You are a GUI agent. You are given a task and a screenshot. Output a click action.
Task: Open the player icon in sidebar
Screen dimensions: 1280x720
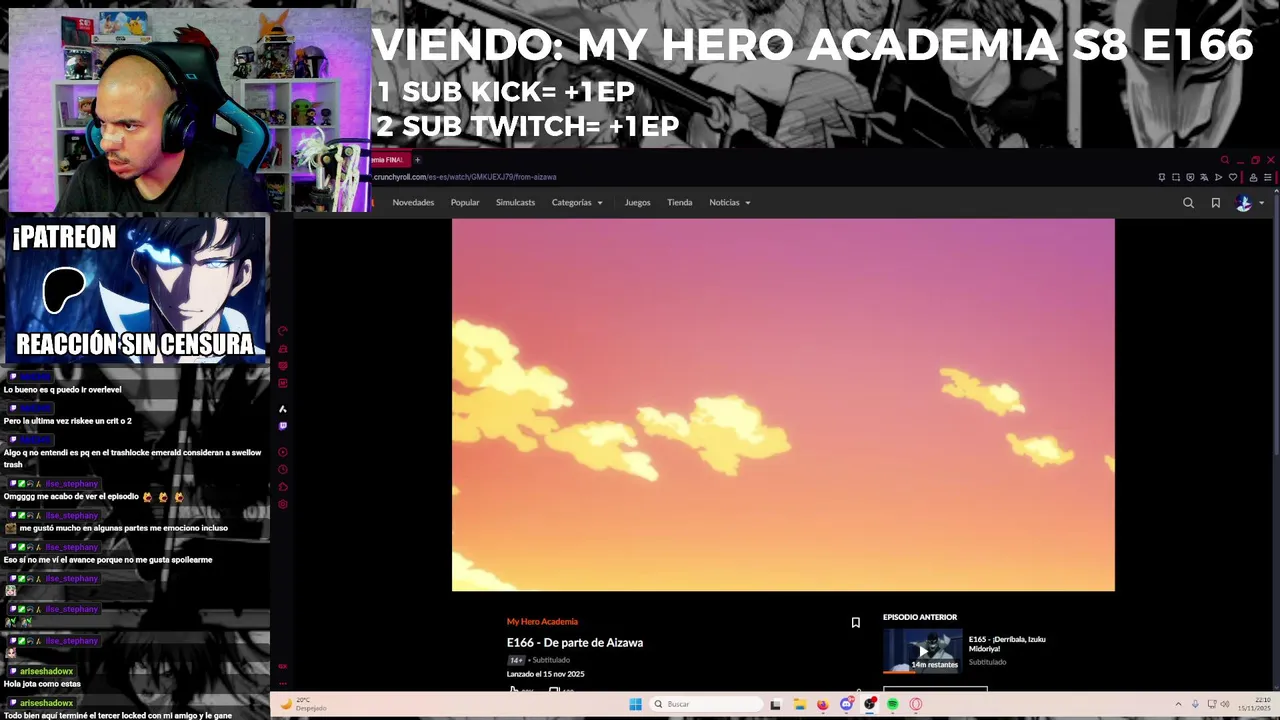tap(282, 452)
